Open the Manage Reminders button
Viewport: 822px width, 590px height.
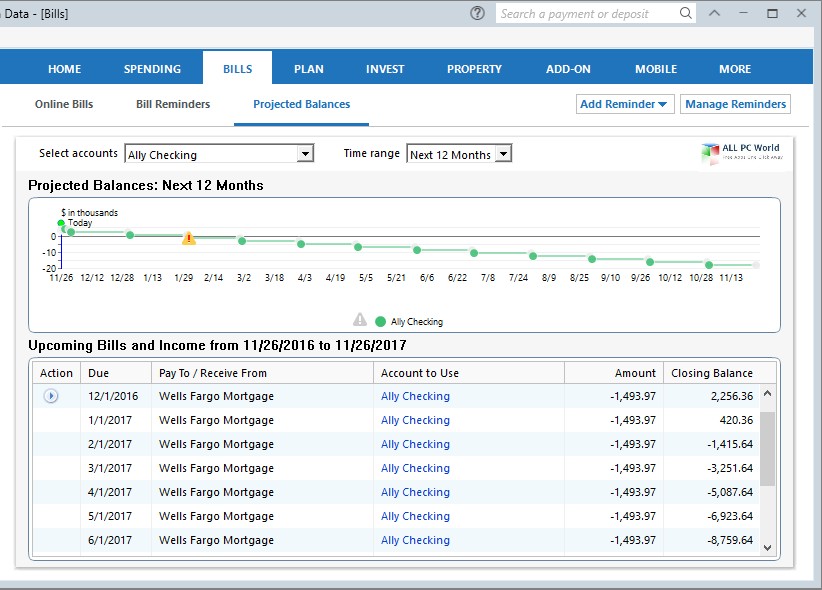735,104
